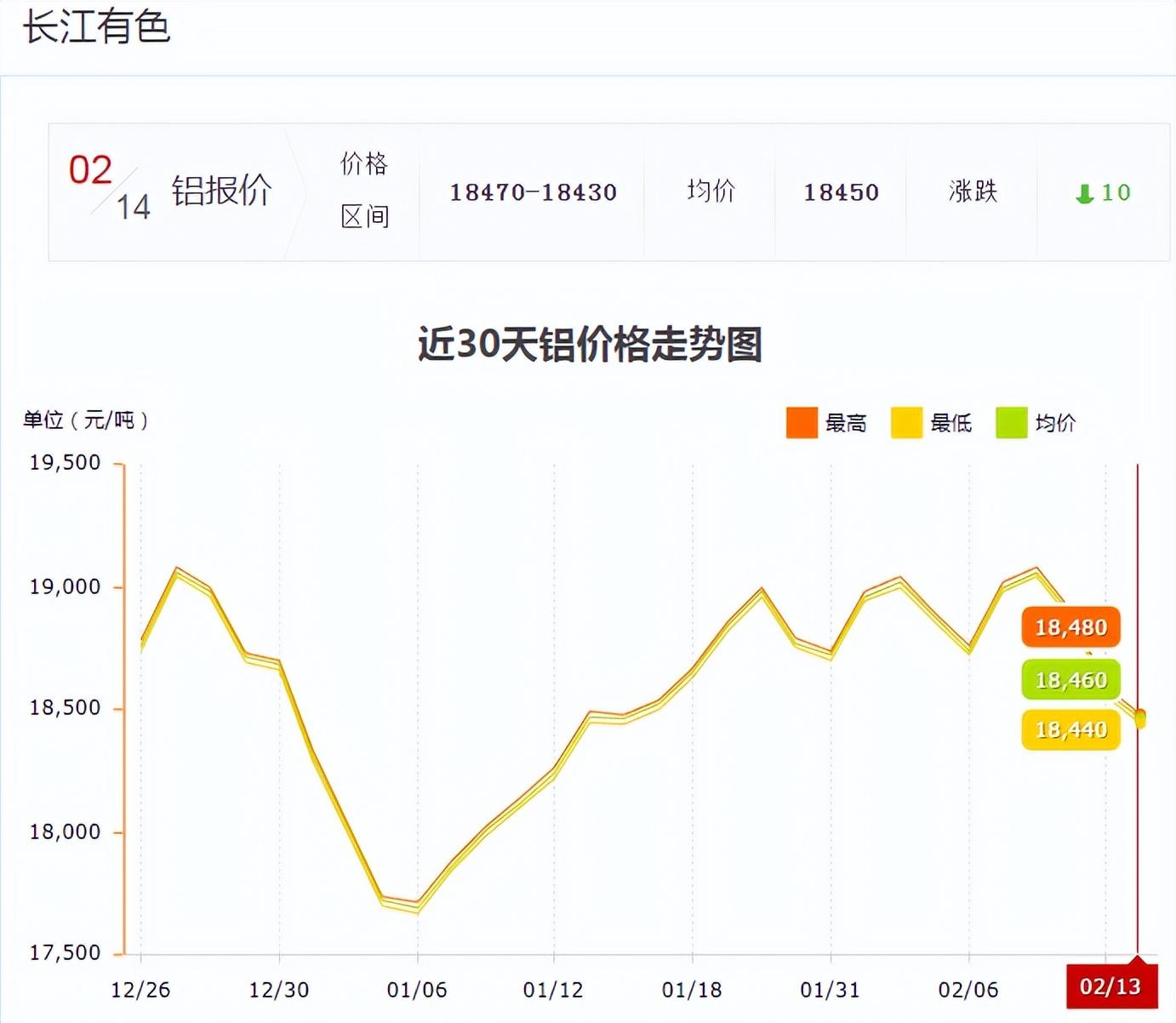Screen dimensions: 1176x1023
Task: Click the 18,480 orange tooltip value
Action: 1070,628
